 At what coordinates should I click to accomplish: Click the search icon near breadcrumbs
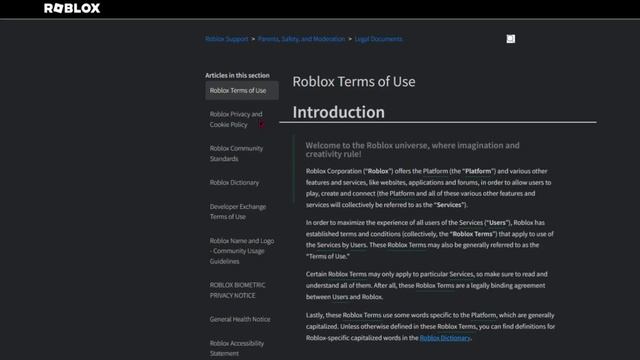511,39
